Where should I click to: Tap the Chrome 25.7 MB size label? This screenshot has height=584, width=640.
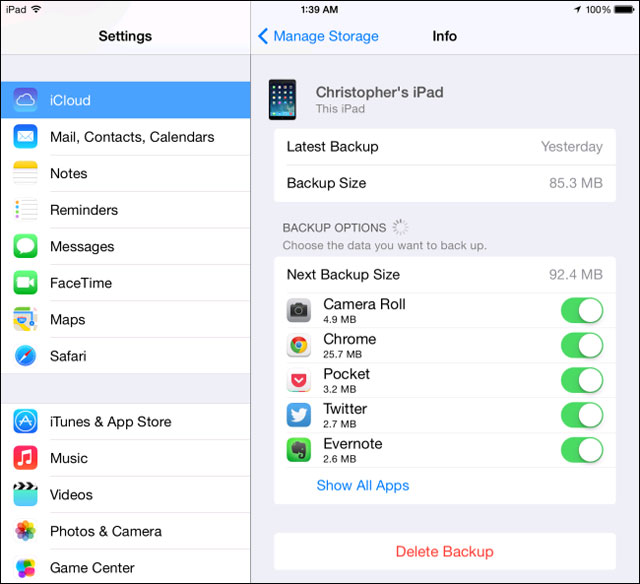tap(342, 354)
